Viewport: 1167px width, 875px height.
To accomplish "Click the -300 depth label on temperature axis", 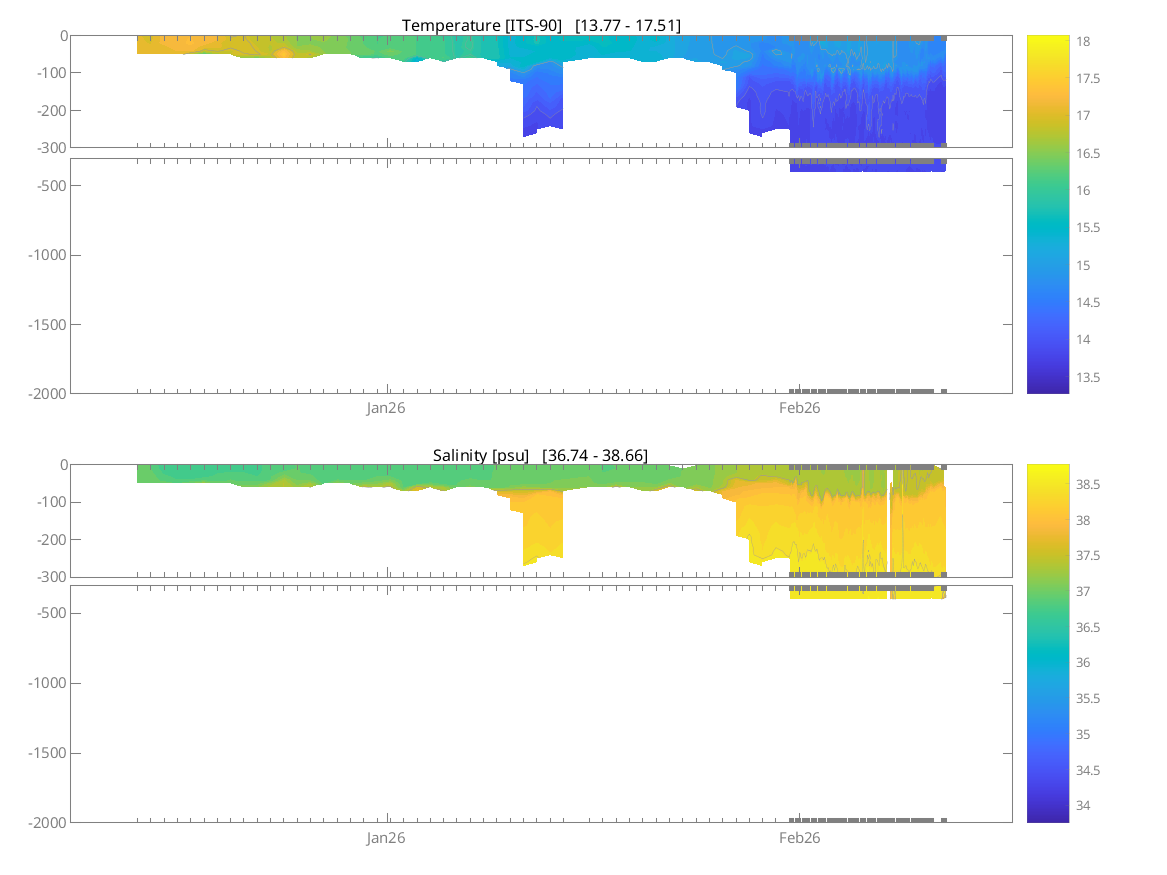I will tap(50, 148).
